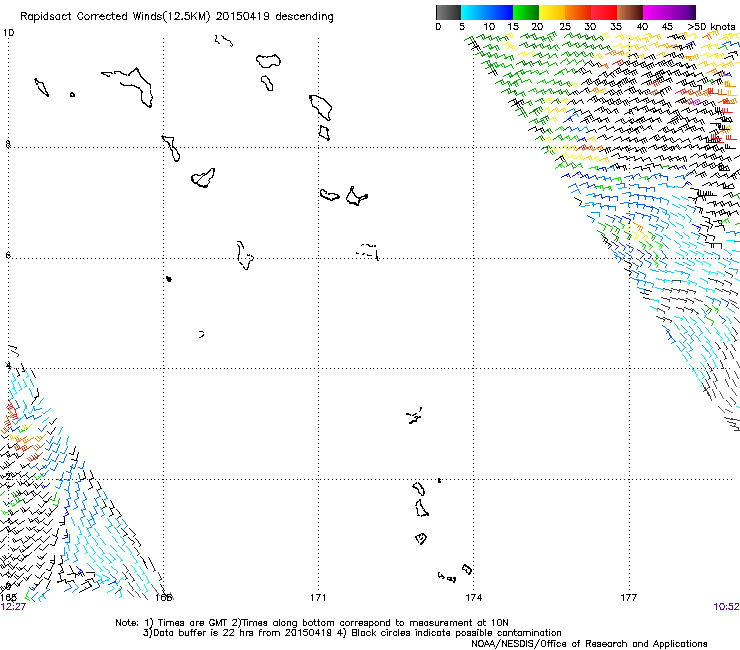Click the latitude '10' axis label at top left
Image resolution: width=740 pixels, height=650 pixels.
[x=8, y=33]
